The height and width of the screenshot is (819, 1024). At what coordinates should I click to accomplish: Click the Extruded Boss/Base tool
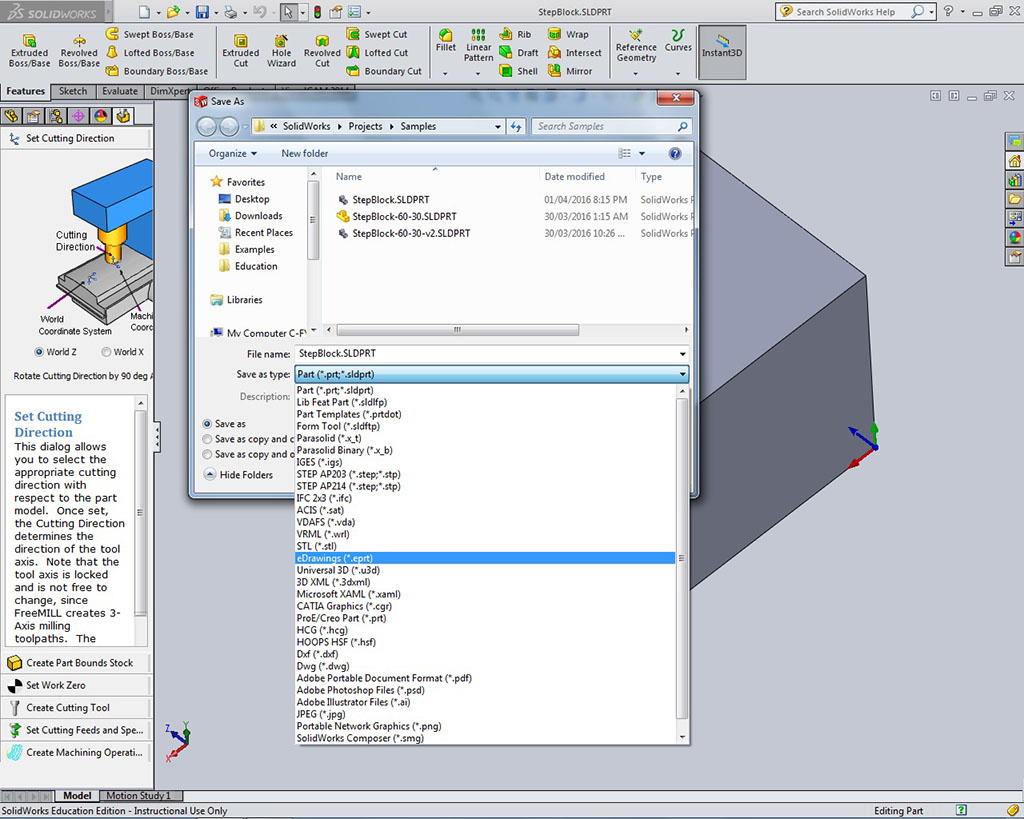click(29, 51)
